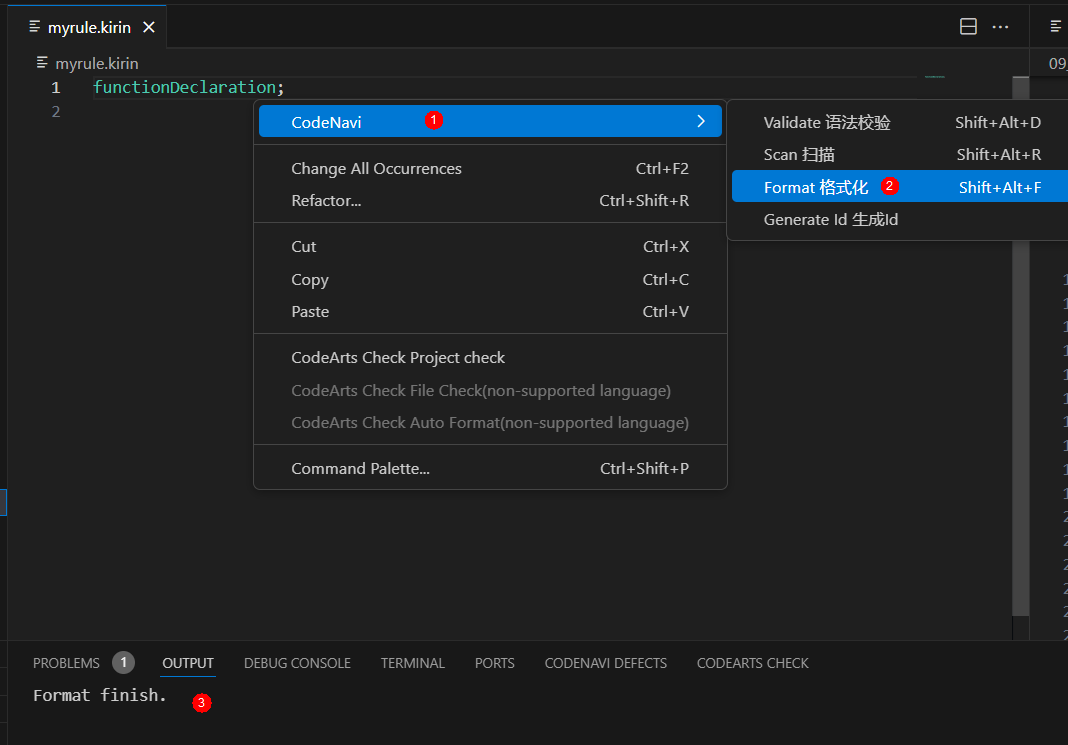Close the myrule.kirin editor tab
Viewport: 1068px width, 745px height.
tap(149, 27)
